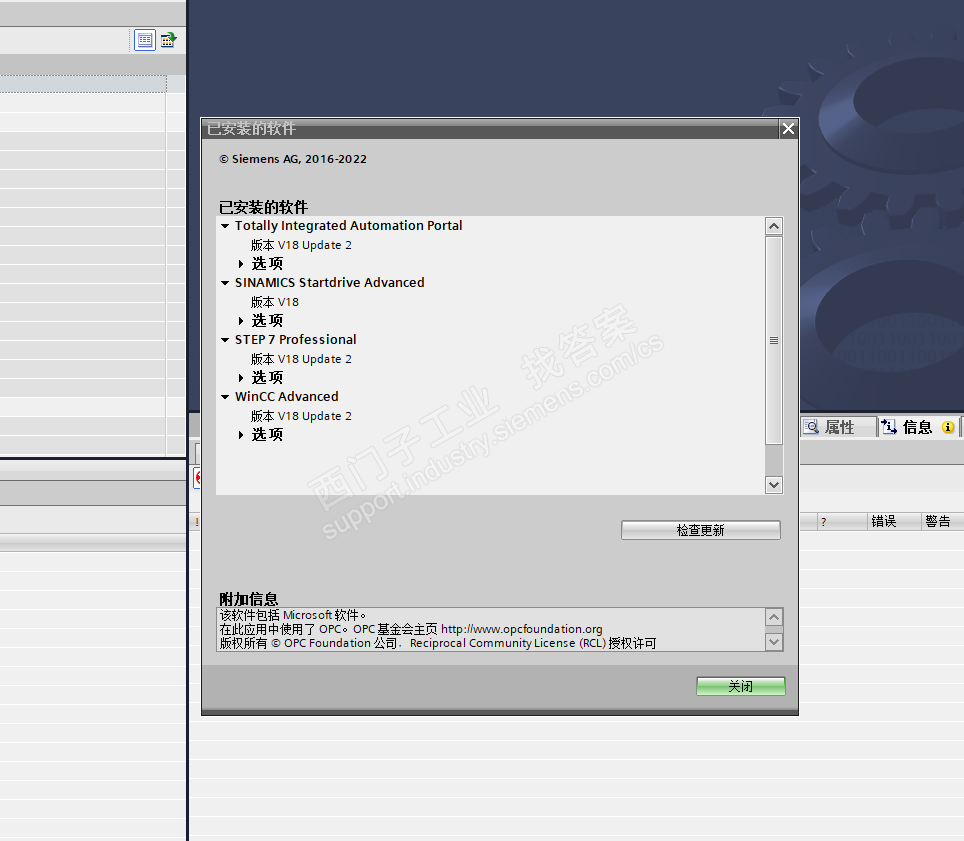Click the 检查更新 button
Image resolution: width=964 pixels, height=841 pixels.
[701, 530]
